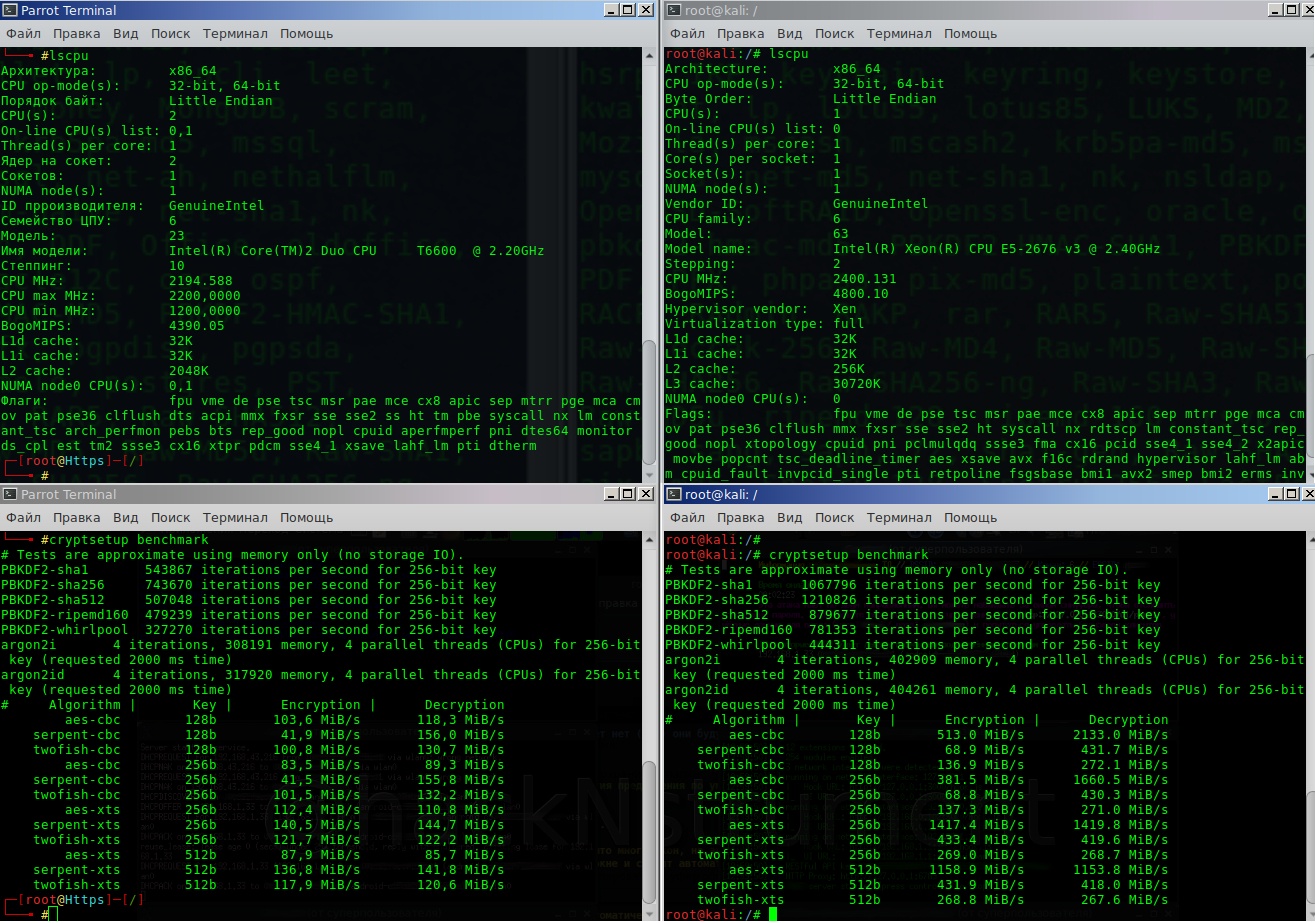Click the 'Virtualization type: full' line
The width and height of the screenshot is (1315, 923).
tap(765, 324)
